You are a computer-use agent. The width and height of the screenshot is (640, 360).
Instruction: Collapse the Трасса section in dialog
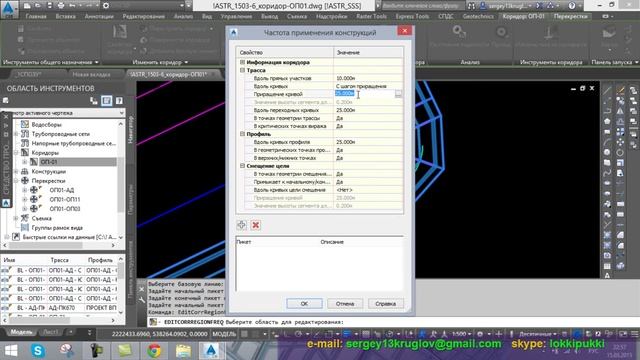click(242, 70)
